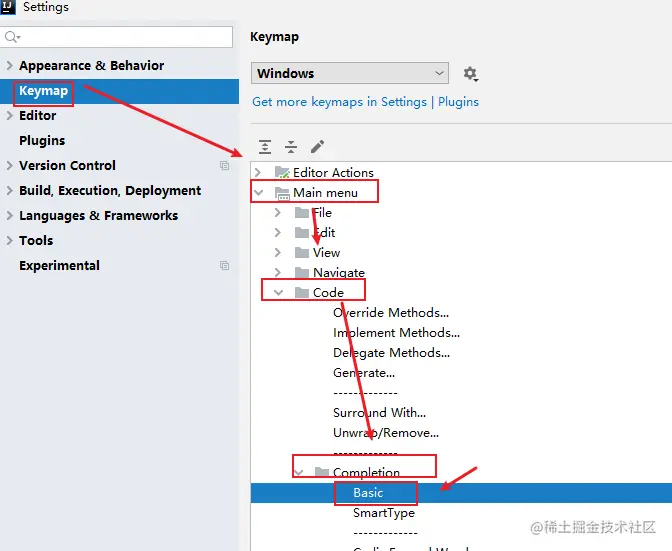The image size is (672, 551).
Task: Select Plugins in the settings sidebar
Action: [x=42, y=141]
